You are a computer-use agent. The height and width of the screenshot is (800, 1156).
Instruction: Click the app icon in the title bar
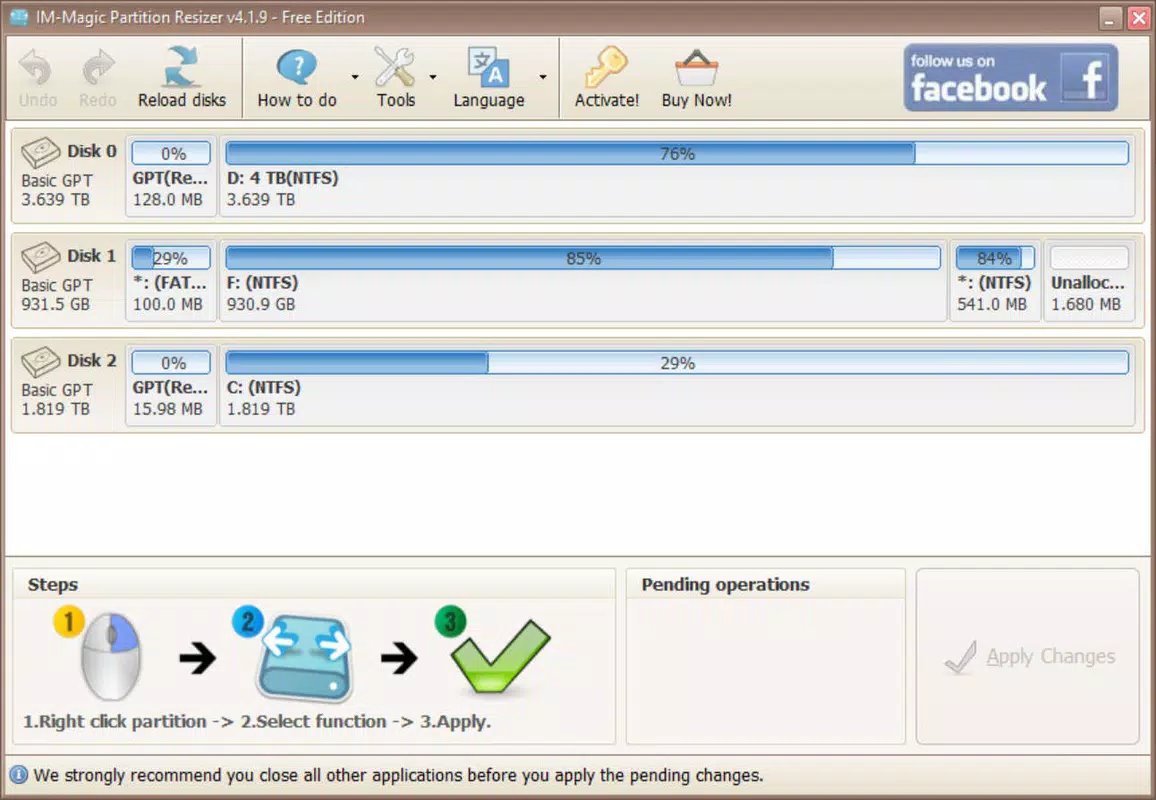coord(19,16)
